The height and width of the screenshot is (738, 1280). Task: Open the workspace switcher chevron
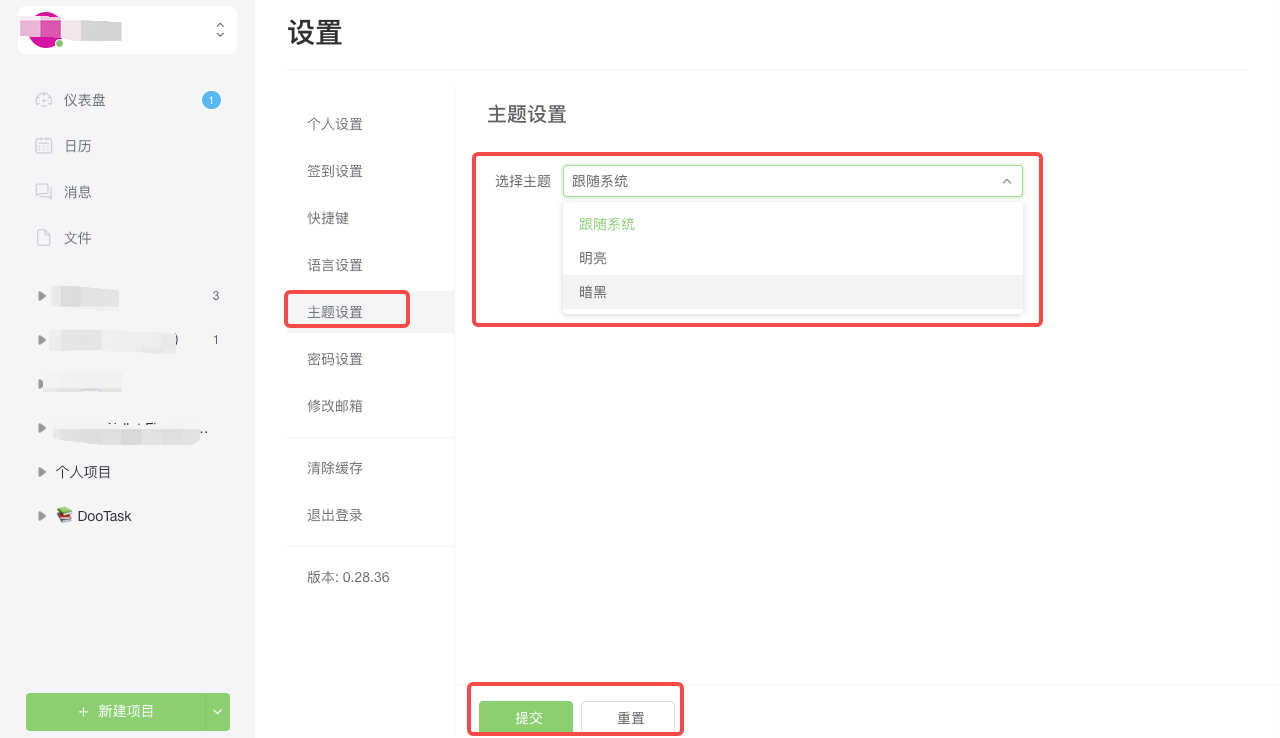(x=220, y=30)
